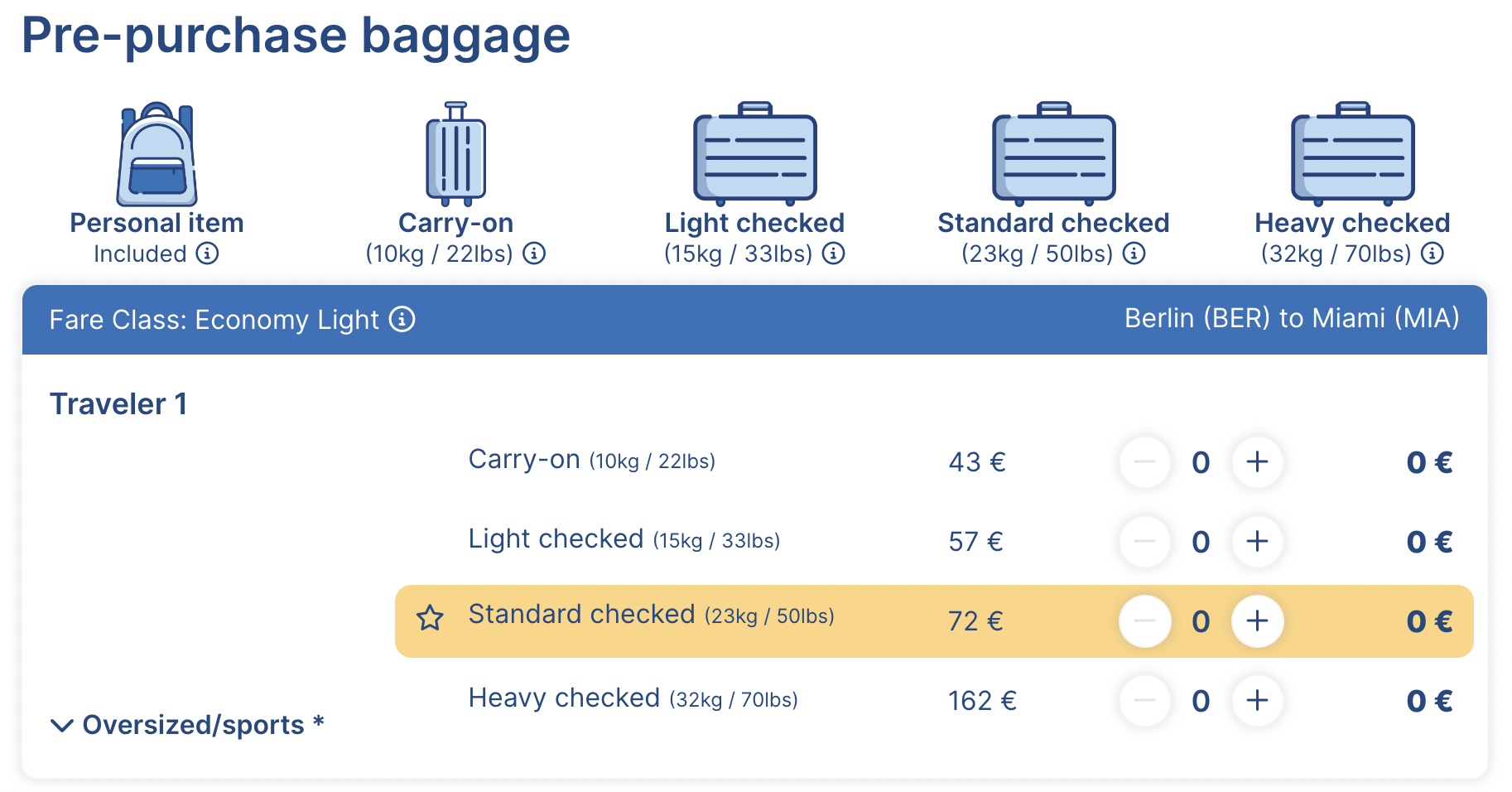The width and height of the screenshot is (1512, 792).
Task: Click the minus button for Light checked
Action: [x=1145, y=542]
